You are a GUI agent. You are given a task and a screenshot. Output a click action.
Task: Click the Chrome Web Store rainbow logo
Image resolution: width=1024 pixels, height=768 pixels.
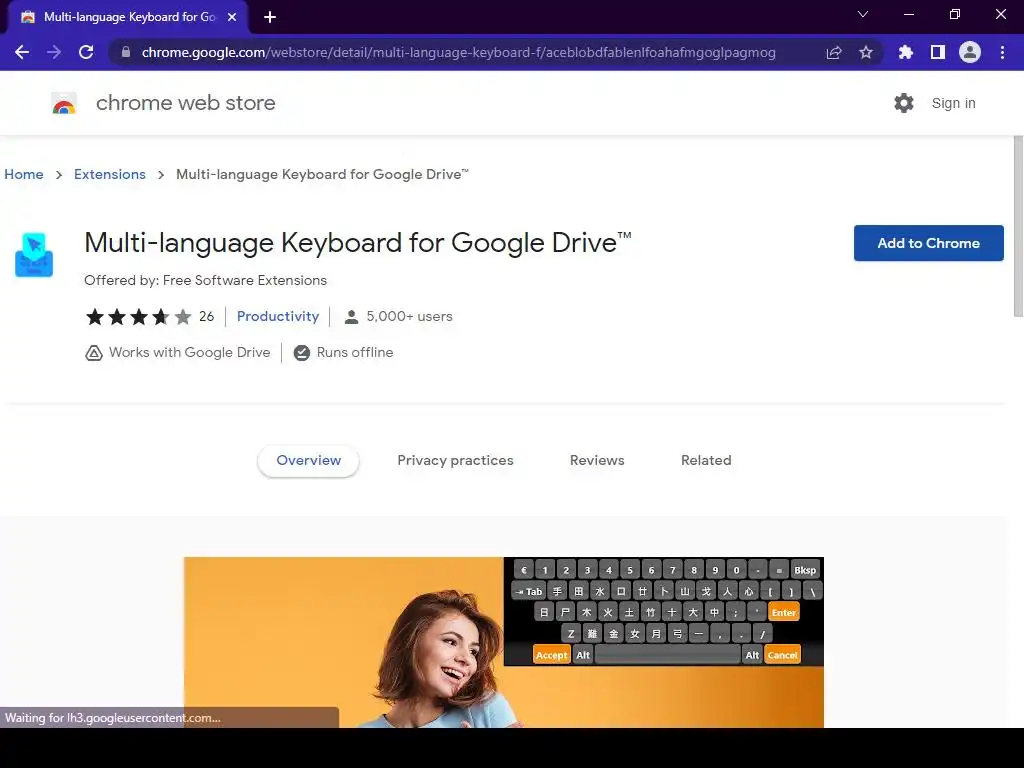click(x=64, y=103)
